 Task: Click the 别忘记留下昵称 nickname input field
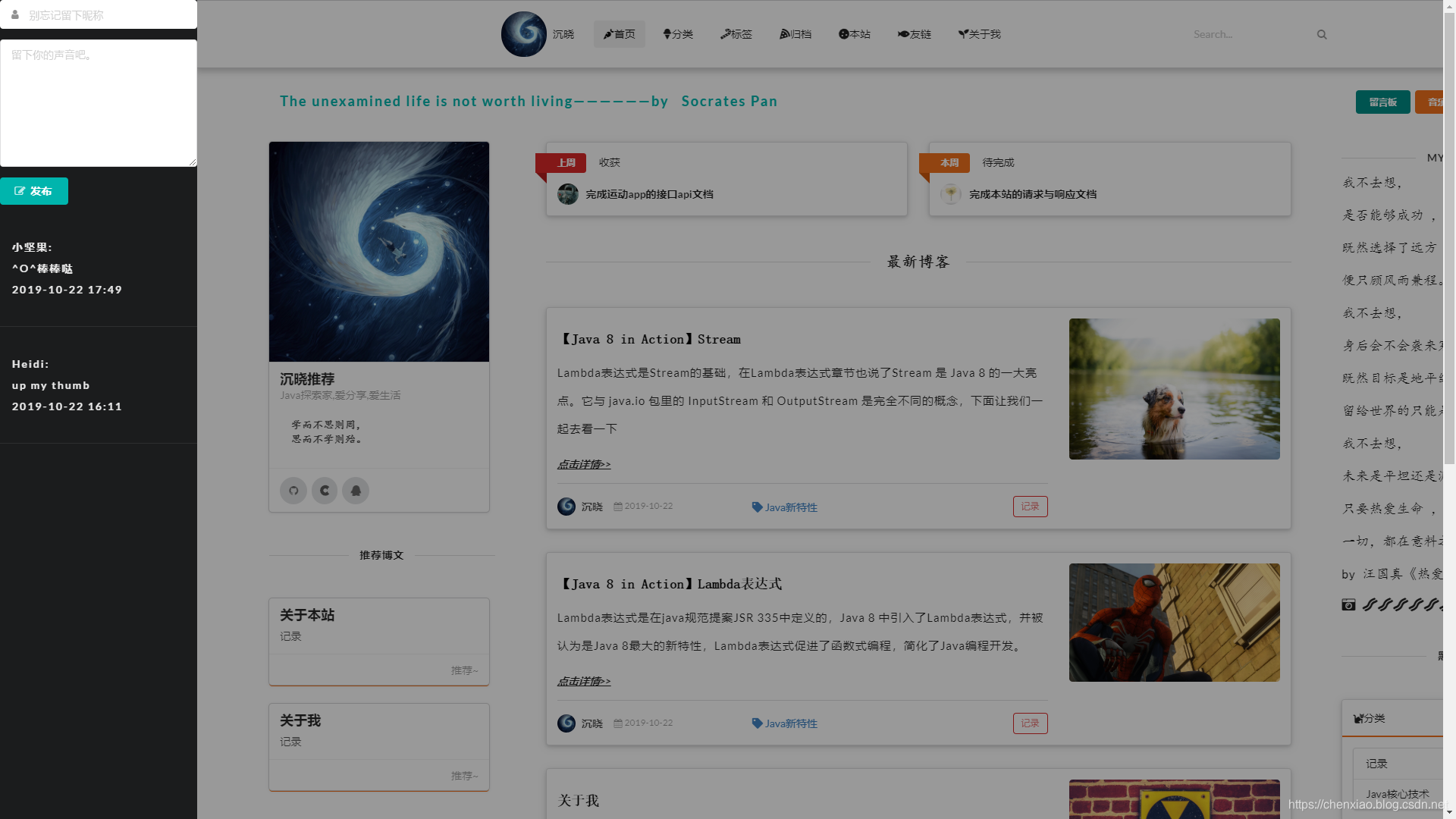pyautogui.click(x=99, y=14)
